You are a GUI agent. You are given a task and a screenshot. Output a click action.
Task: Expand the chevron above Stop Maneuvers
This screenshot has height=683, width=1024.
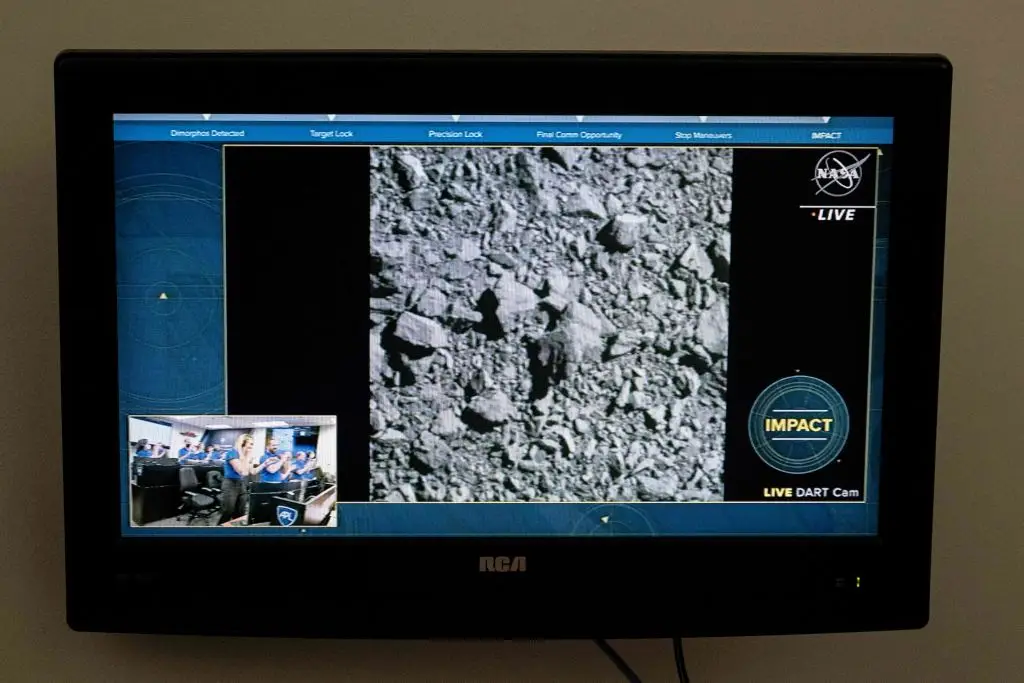pyautogui.click(x=705, y=118)
